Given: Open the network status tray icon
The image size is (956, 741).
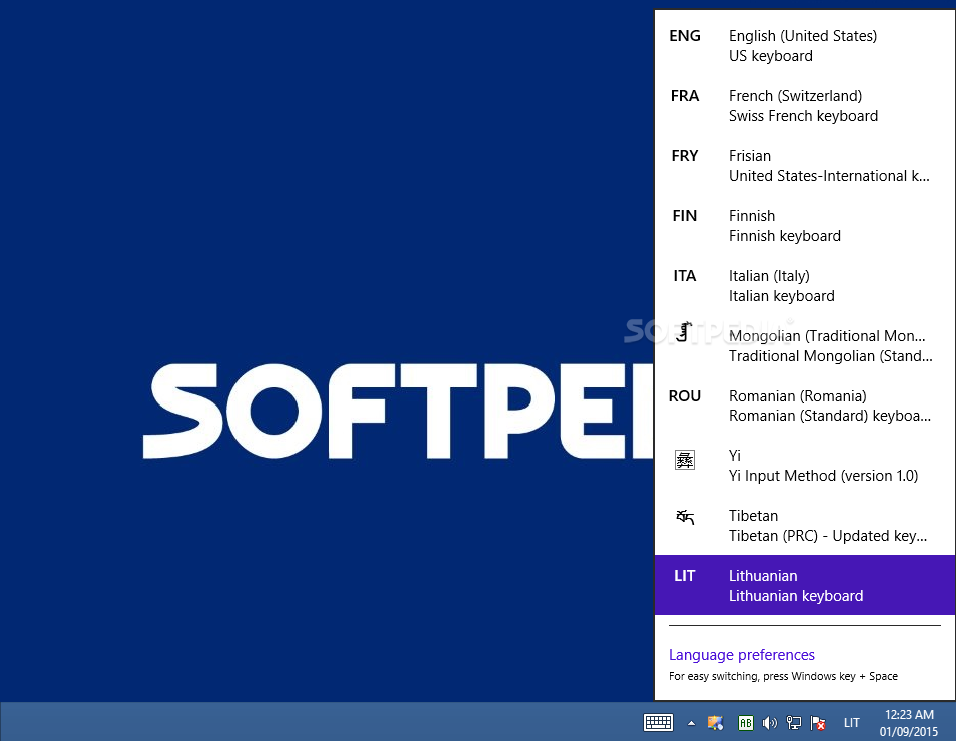Looking at the screenshot, I should click(794, 723).
